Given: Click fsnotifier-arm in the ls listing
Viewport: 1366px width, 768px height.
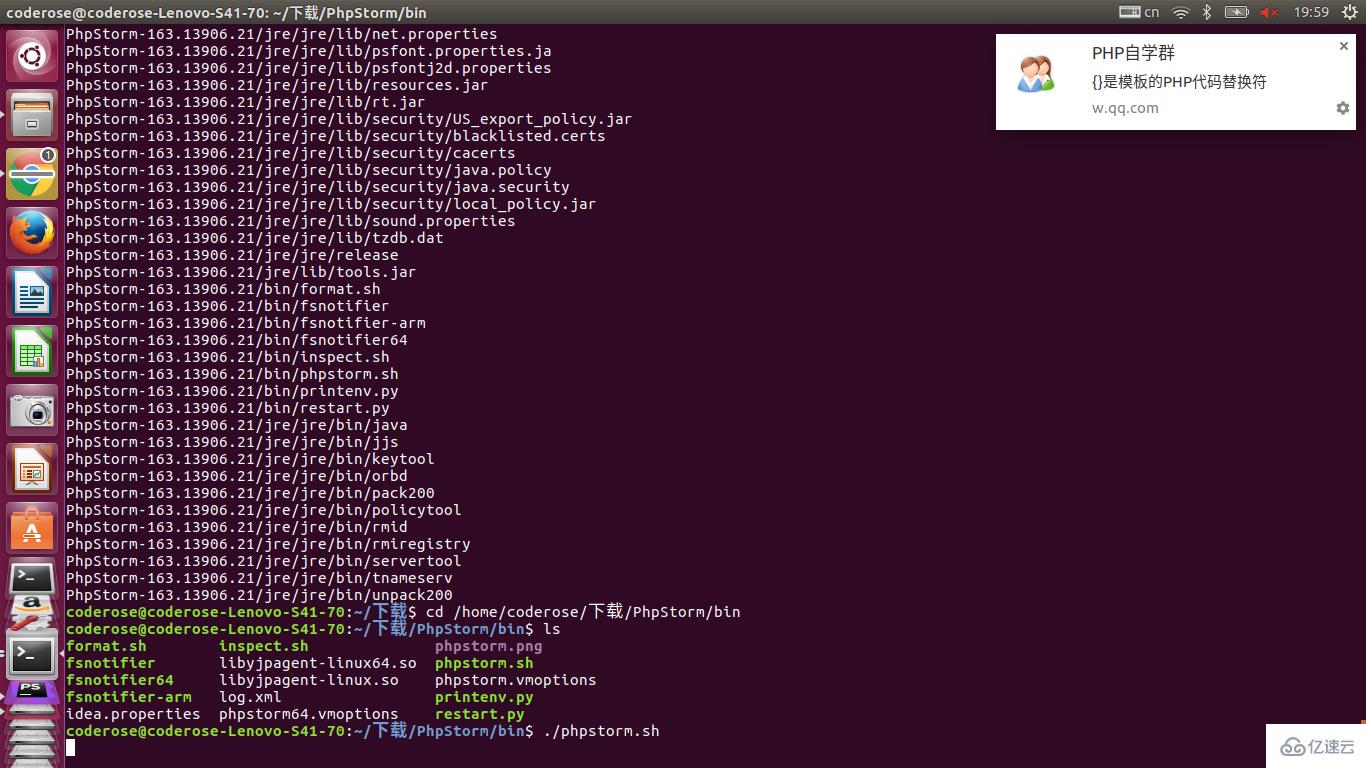Looking at the screenshot, I should click(x=129, y=697).
